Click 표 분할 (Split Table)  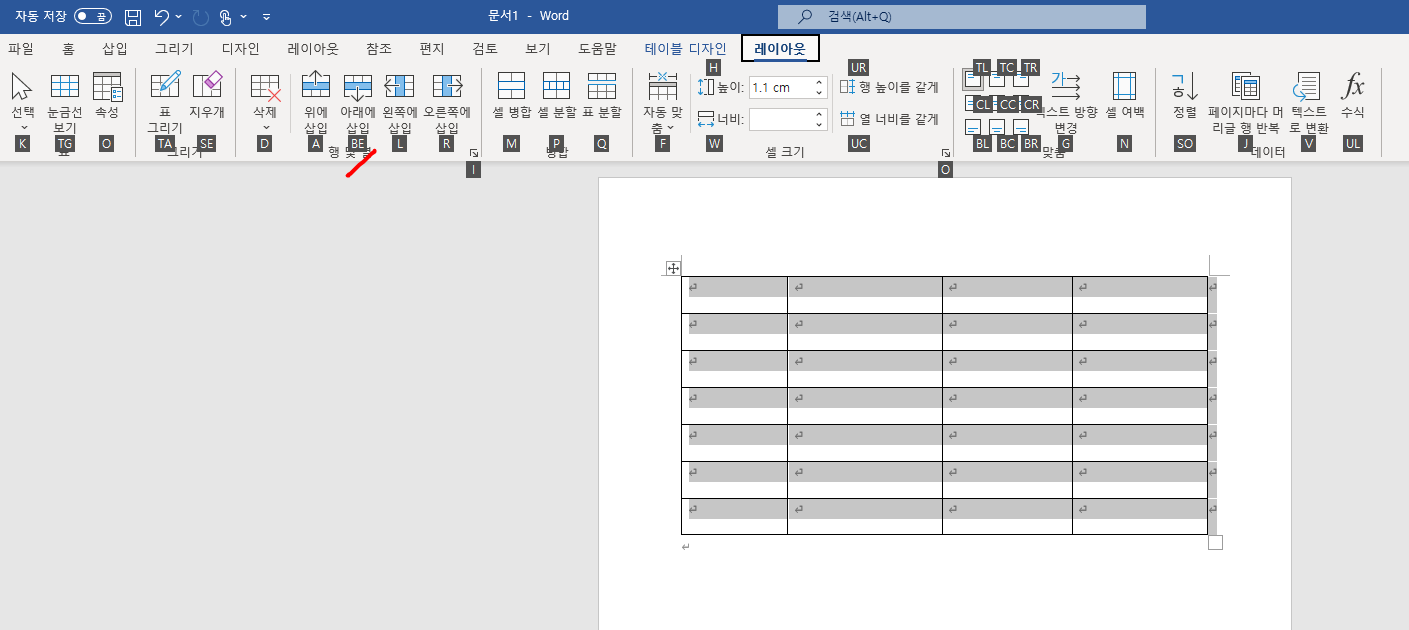(602, 96)
